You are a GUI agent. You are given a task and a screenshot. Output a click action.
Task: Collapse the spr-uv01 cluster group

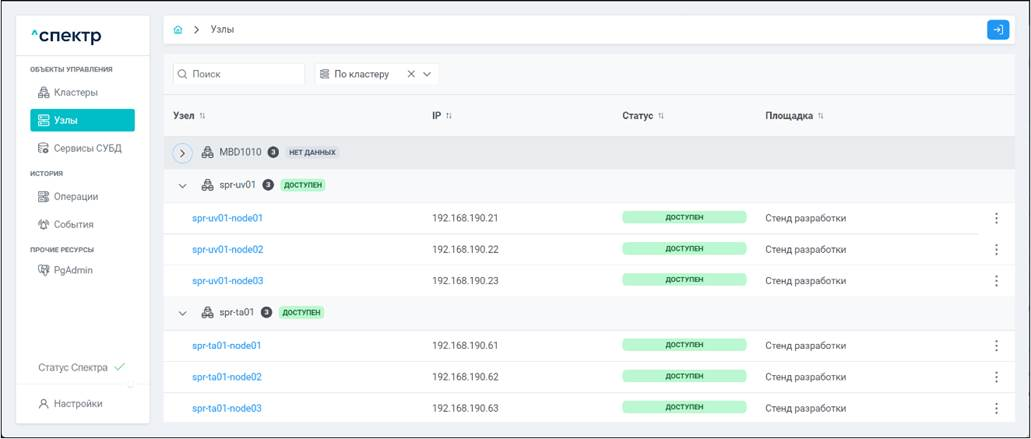pyautogui.click(x=182, y=185)
